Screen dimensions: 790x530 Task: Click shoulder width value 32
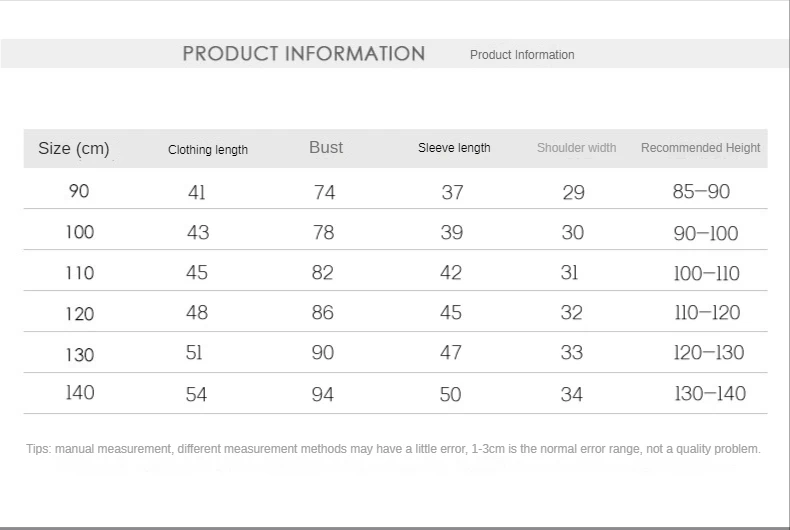(x=572, y=313)
